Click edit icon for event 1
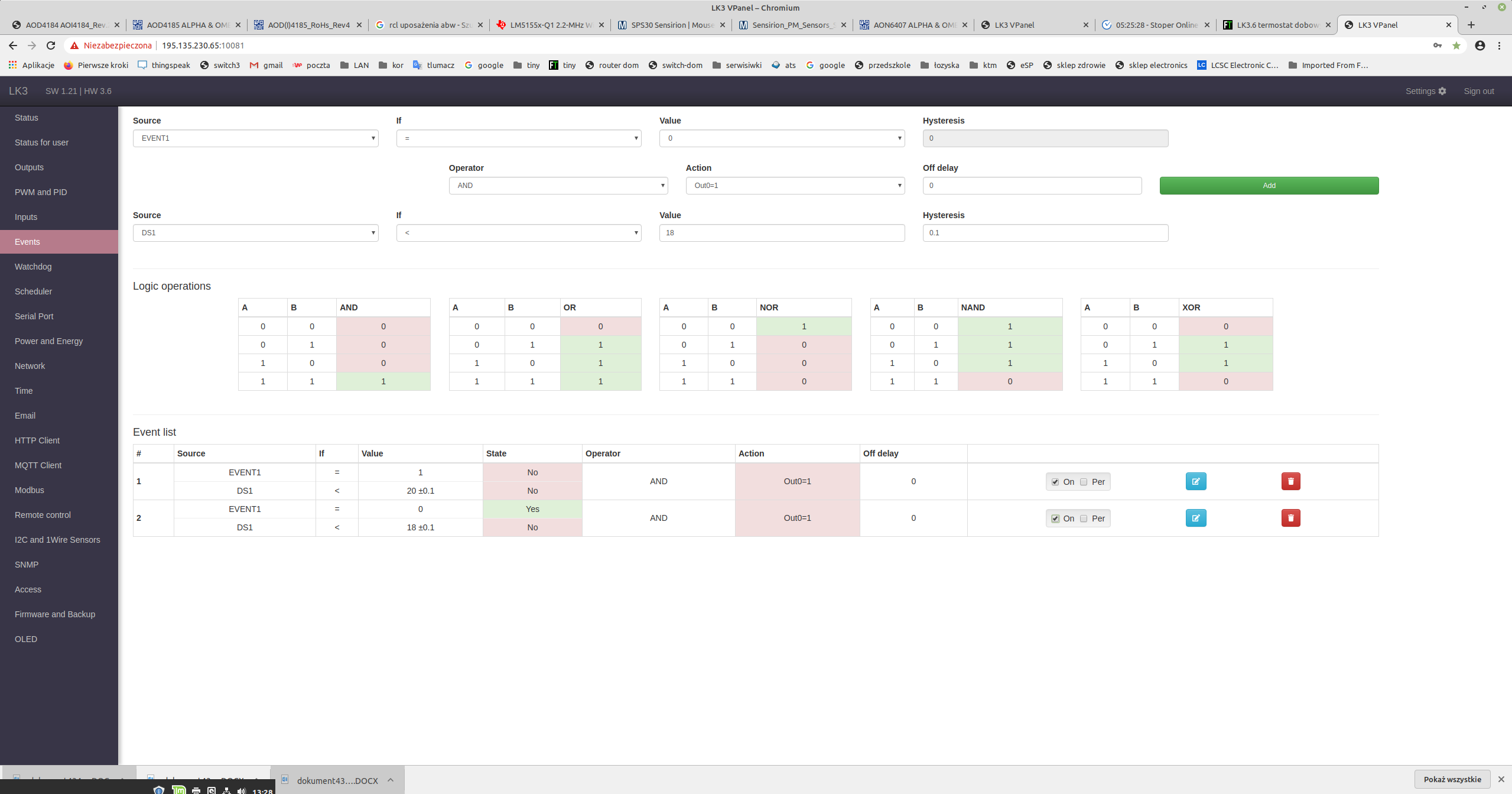 [1195, 481]
